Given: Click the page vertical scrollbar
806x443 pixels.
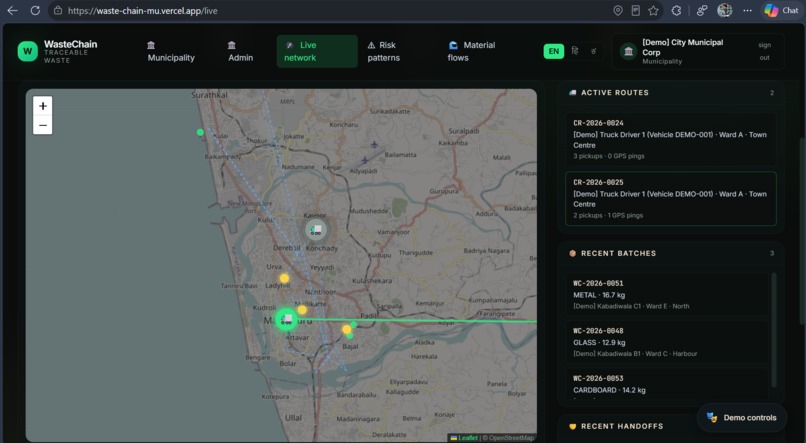Looking at the screenshot, I should pyautogui.click(x=802, y=231).
